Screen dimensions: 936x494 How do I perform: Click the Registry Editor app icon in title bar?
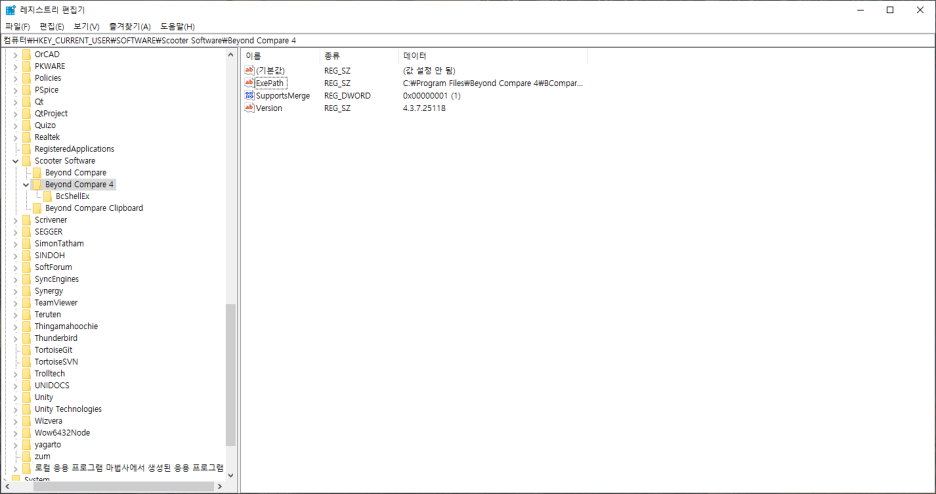point(11,10)
